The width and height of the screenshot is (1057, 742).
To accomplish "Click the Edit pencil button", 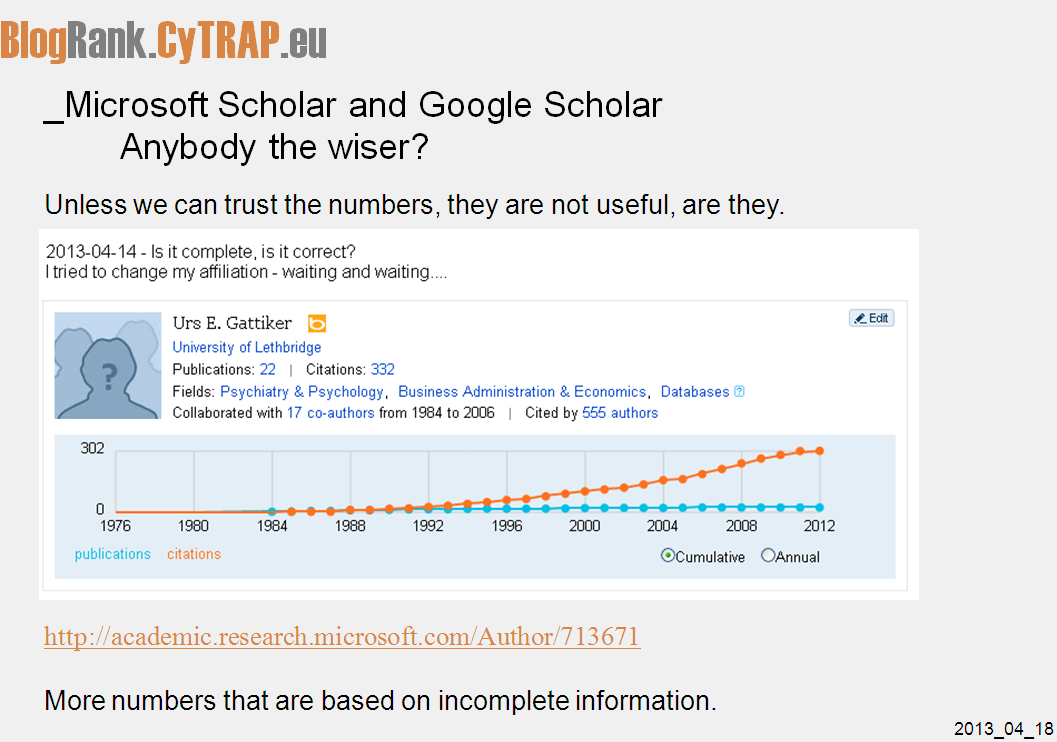I will tap(872, 318).
